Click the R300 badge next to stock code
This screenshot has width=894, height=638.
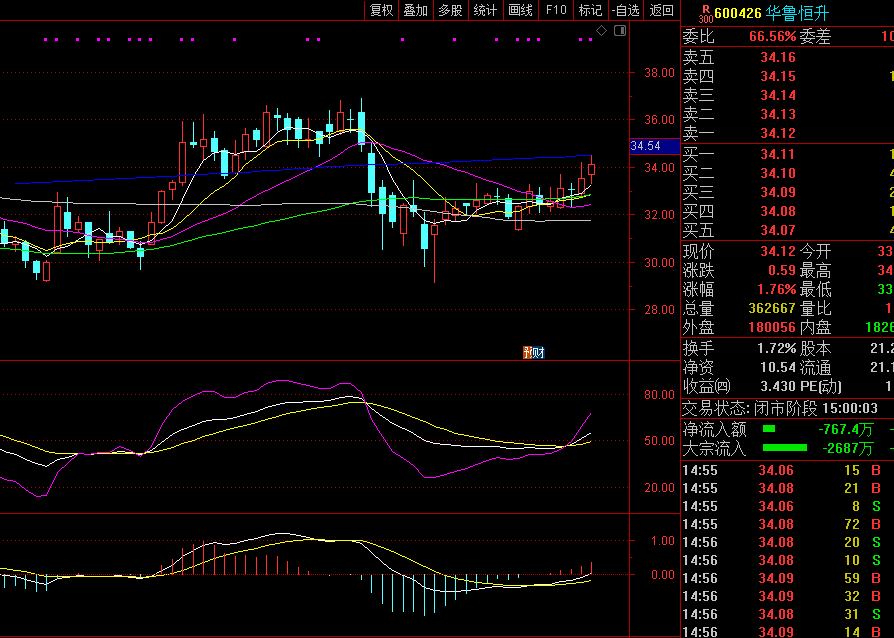point(706,13)
